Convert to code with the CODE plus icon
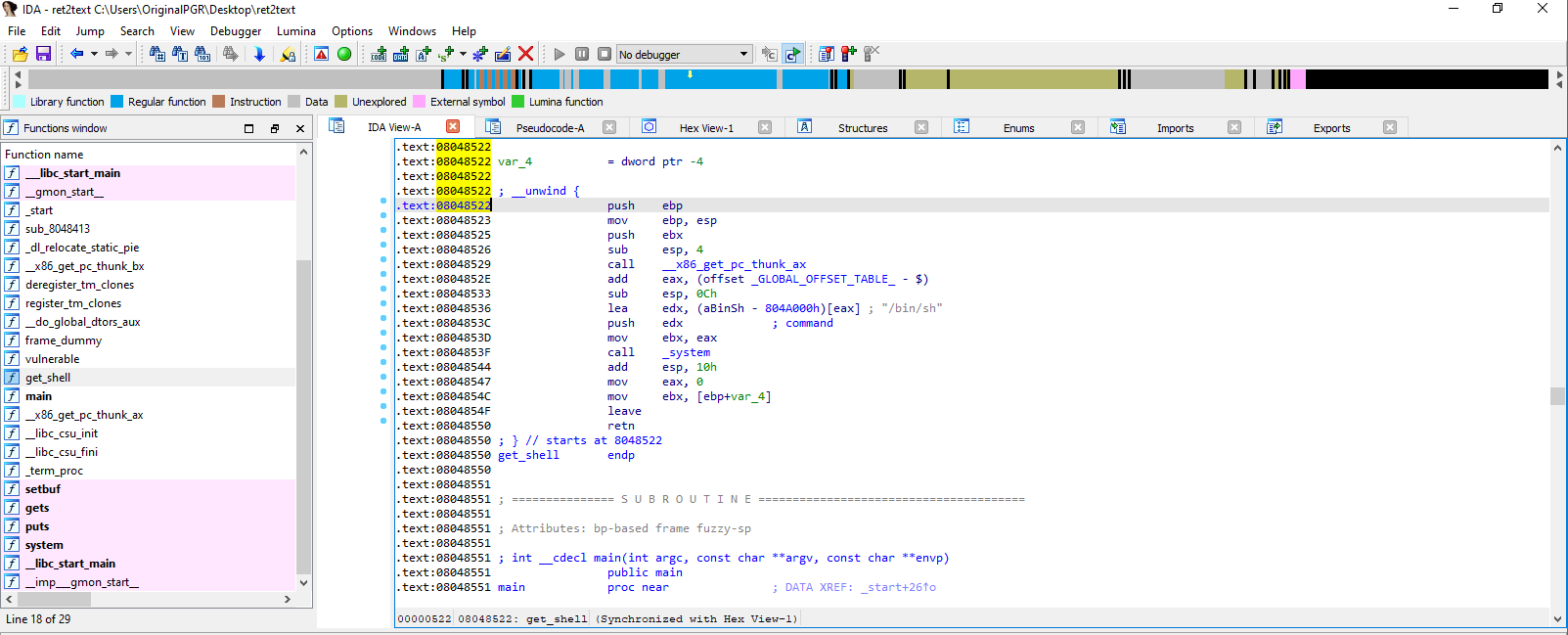The image size is (1568, 635). (379, 54)
